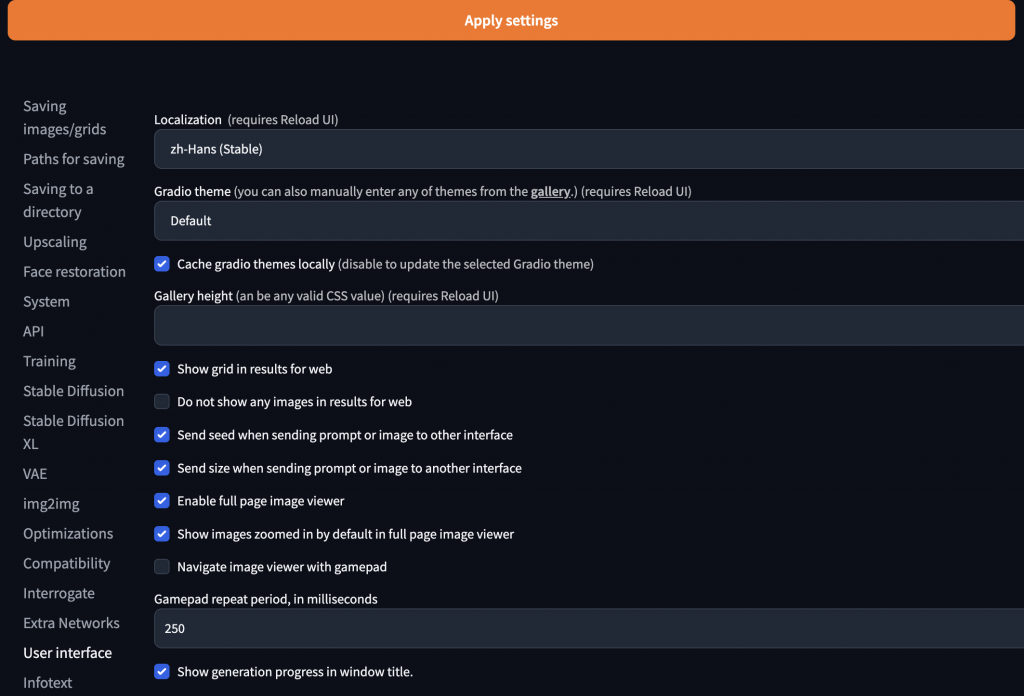Viewport: 1024px width, 696px height.
Task: Select the Stable Diffusion XL section
Action: 73,432
